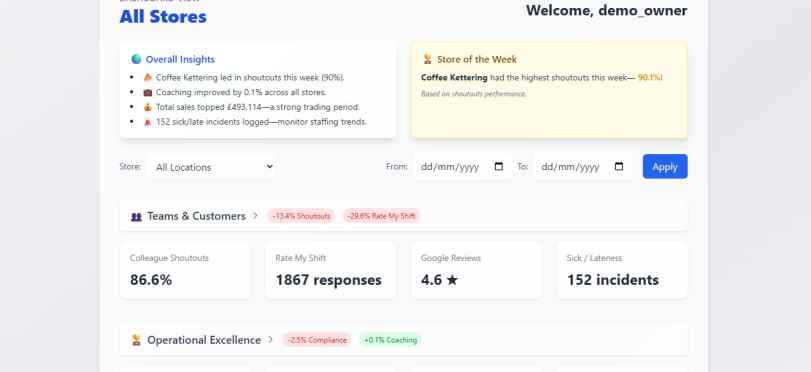Click the siren icon beside sick/late incidents
Screen dimensions: 811x372
tap(148, 122)
